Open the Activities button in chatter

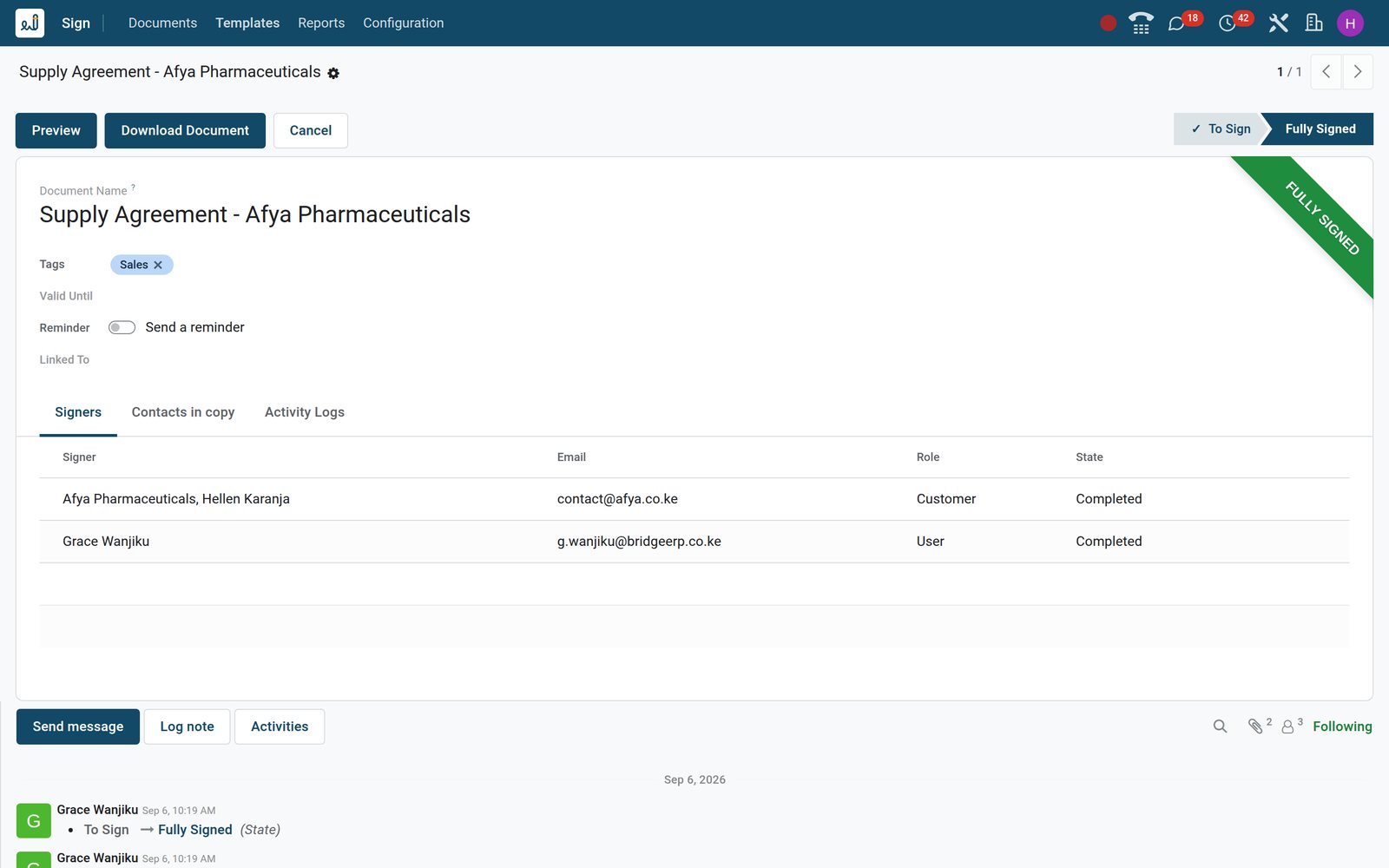[280, 727]
